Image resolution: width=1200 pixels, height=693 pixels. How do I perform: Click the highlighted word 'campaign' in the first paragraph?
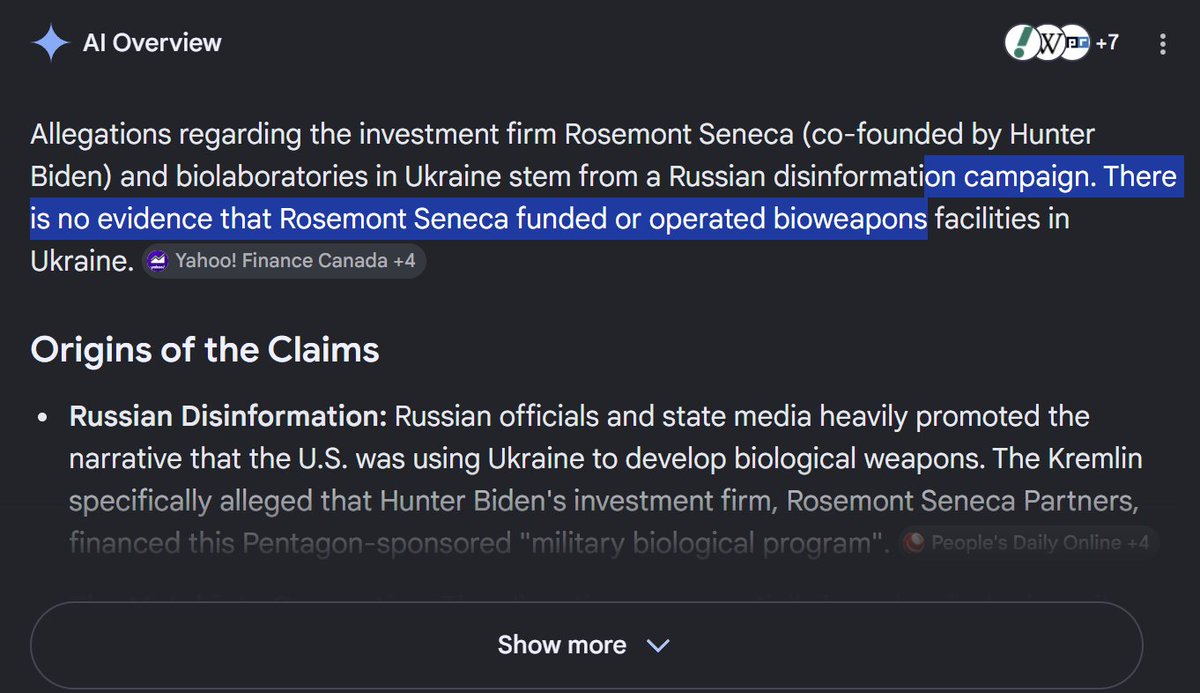[1023, 177]
